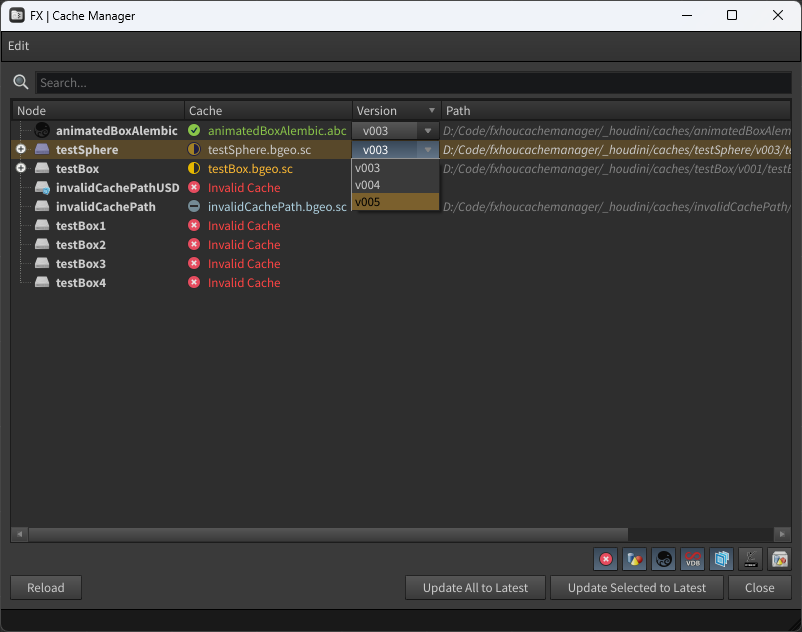Screen dimensions: 802x632
Task: Toggle the Alembic filter button
Action: [663, 559]
